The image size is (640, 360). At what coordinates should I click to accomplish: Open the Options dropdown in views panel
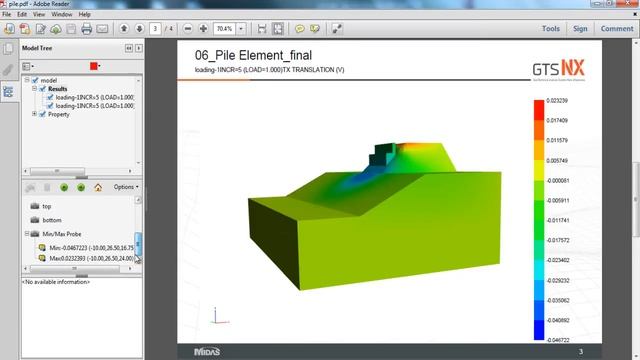pos(126,187)
